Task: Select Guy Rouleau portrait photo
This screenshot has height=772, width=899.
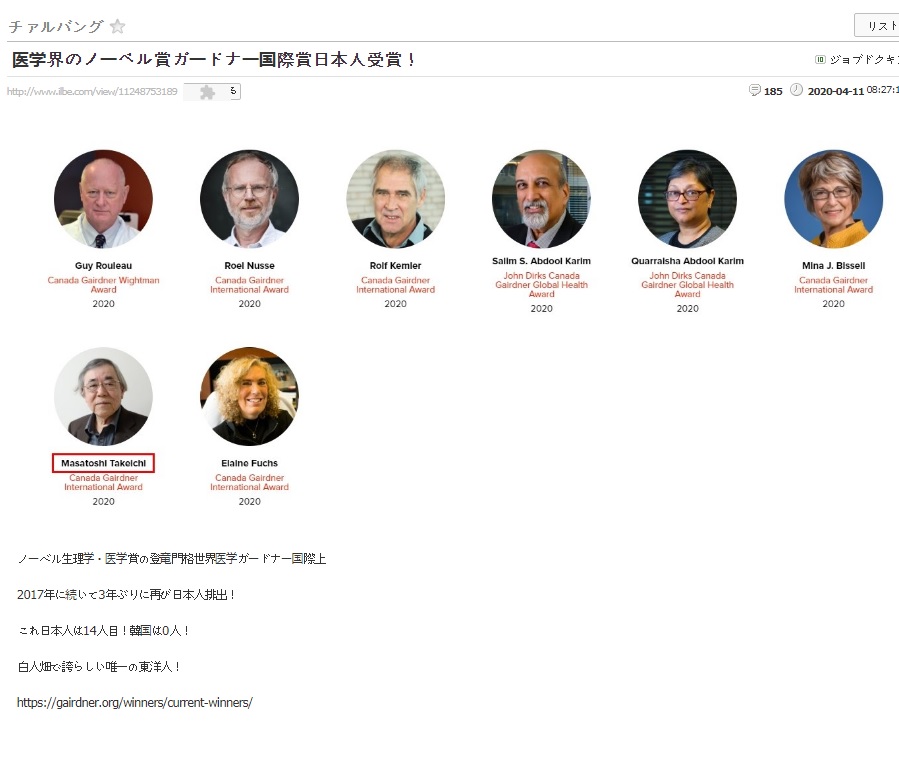Action: pos(103,199)
